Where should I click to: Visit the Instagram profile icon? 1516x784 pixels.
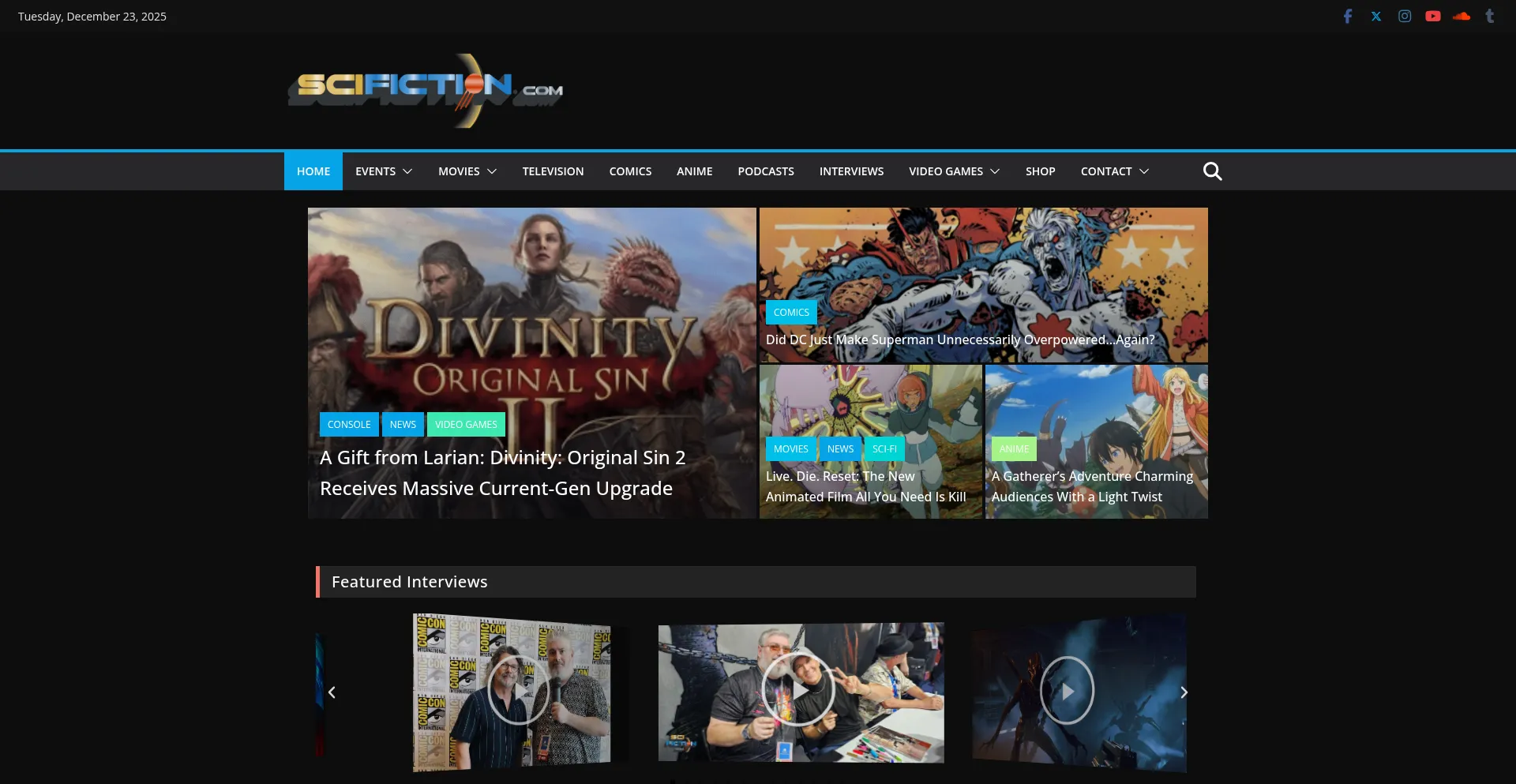(x=1405, y=17)
